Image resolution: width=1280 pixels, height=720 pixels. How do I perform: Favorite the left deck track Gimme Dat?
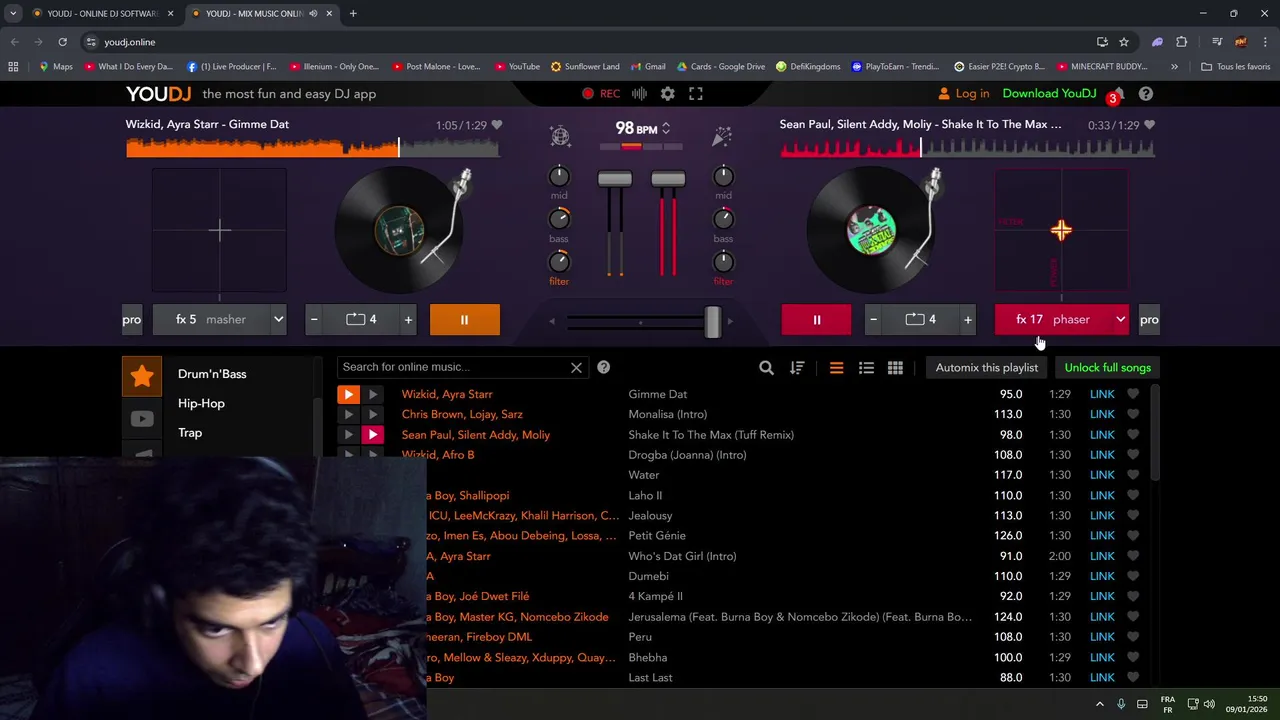tap(497, 125)
